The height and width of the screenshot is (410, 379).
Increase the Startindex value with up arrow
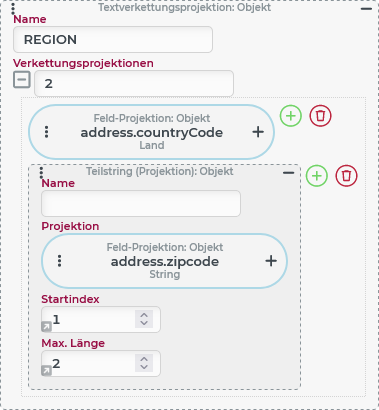tap(144, 315)
